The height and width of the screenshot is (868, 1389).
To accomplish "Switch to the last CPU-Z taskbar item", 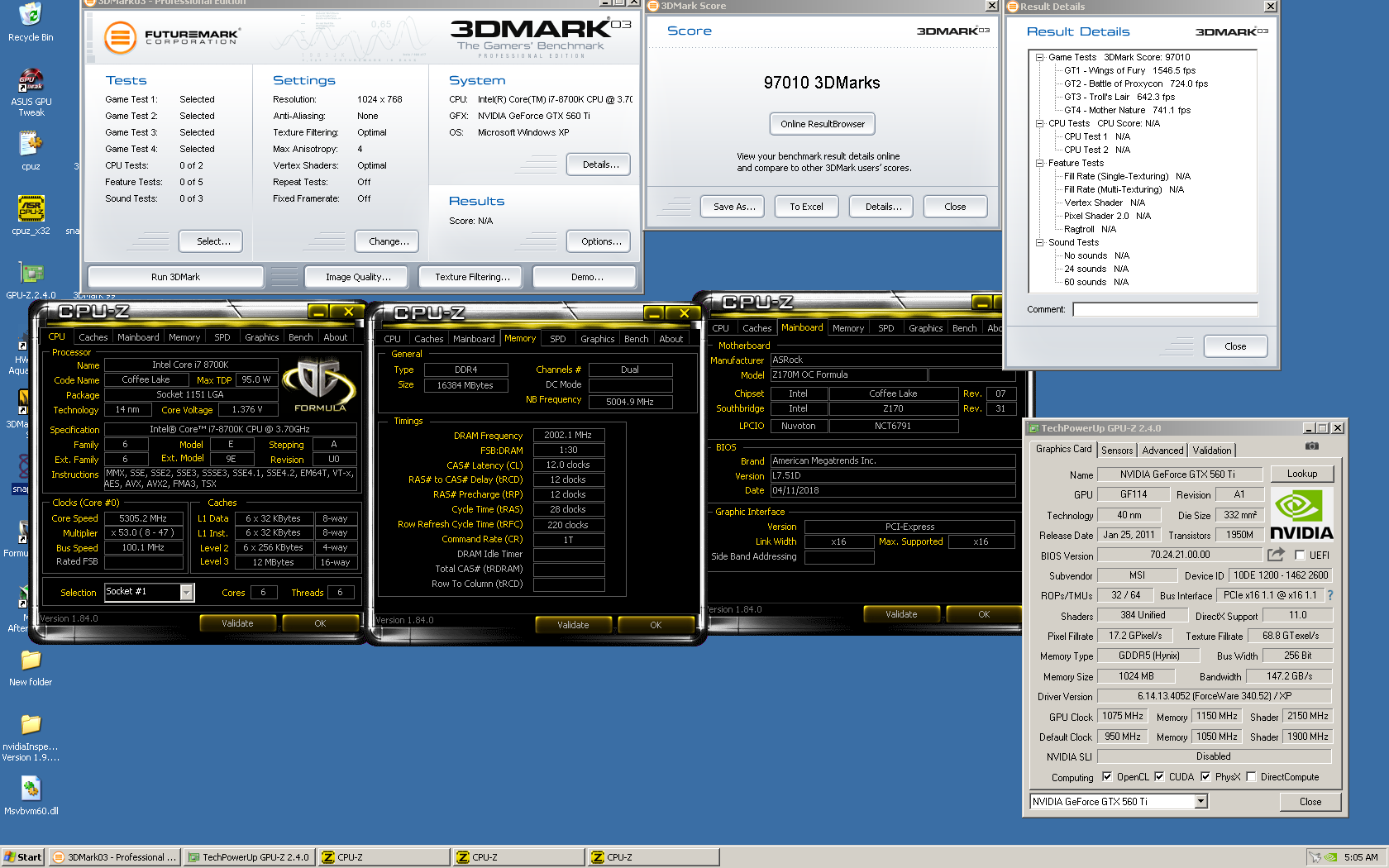I will point(653,857).
